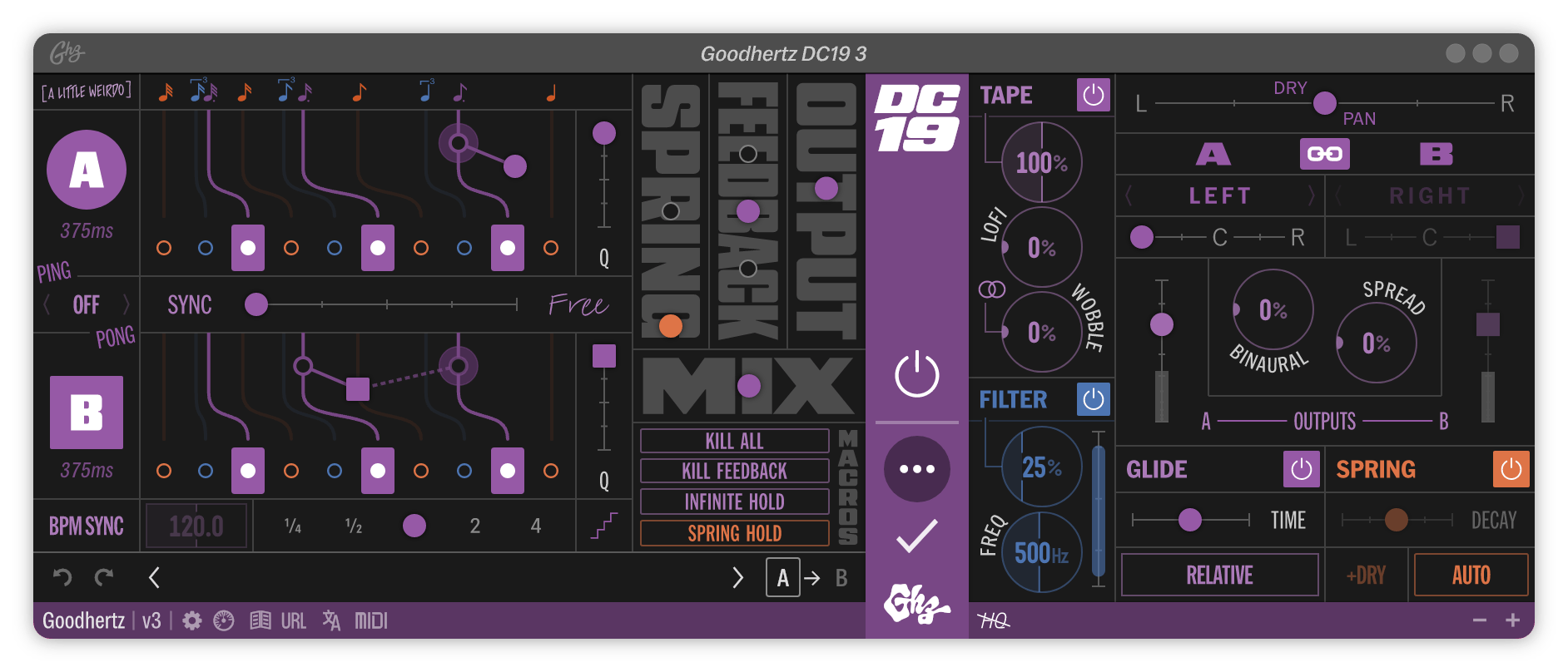
Task: Toggle the RELATIVE glide mode
Action: point(1220,575)
